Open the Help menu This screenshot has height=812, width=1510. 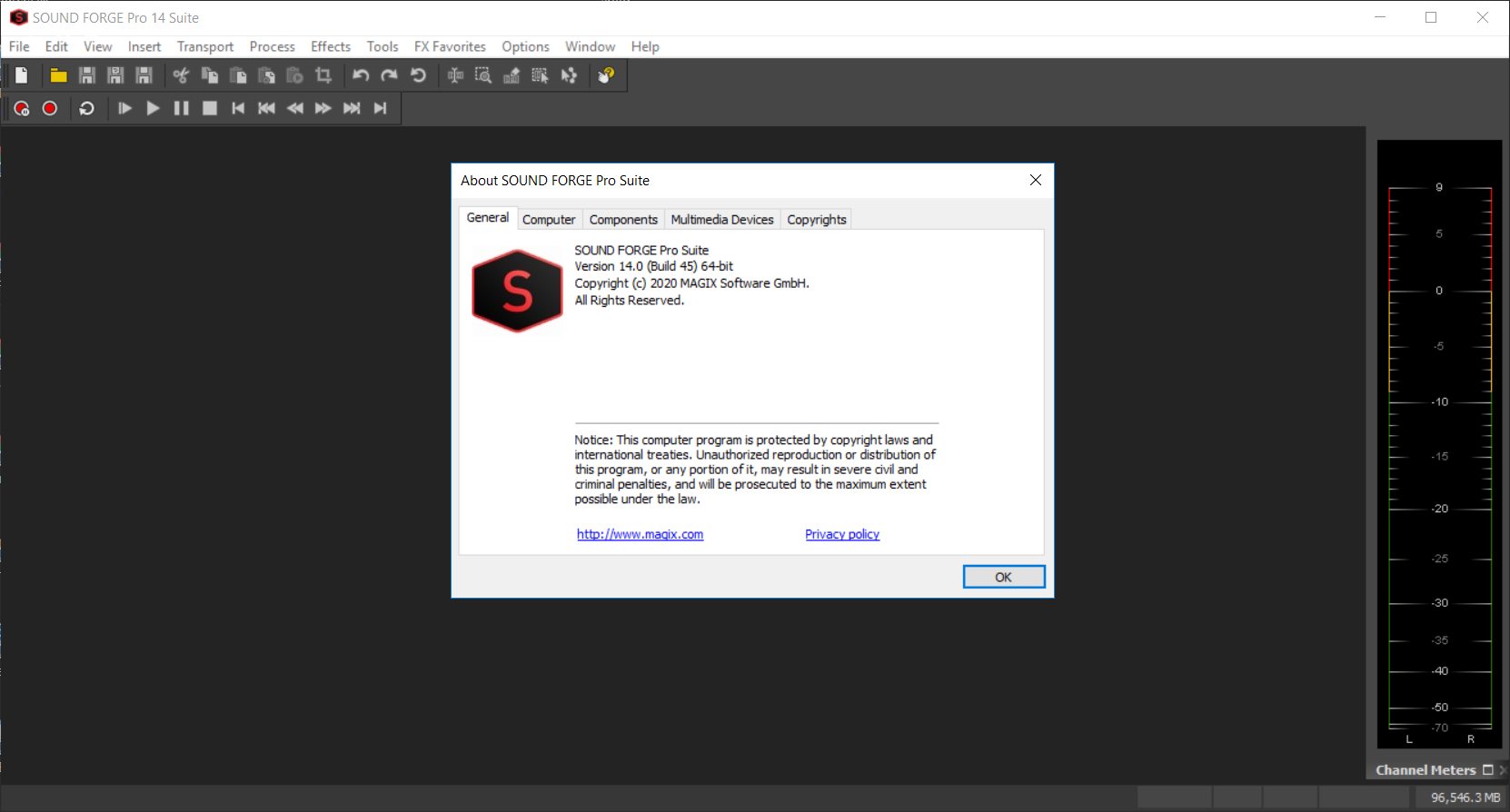click(645, 46)
